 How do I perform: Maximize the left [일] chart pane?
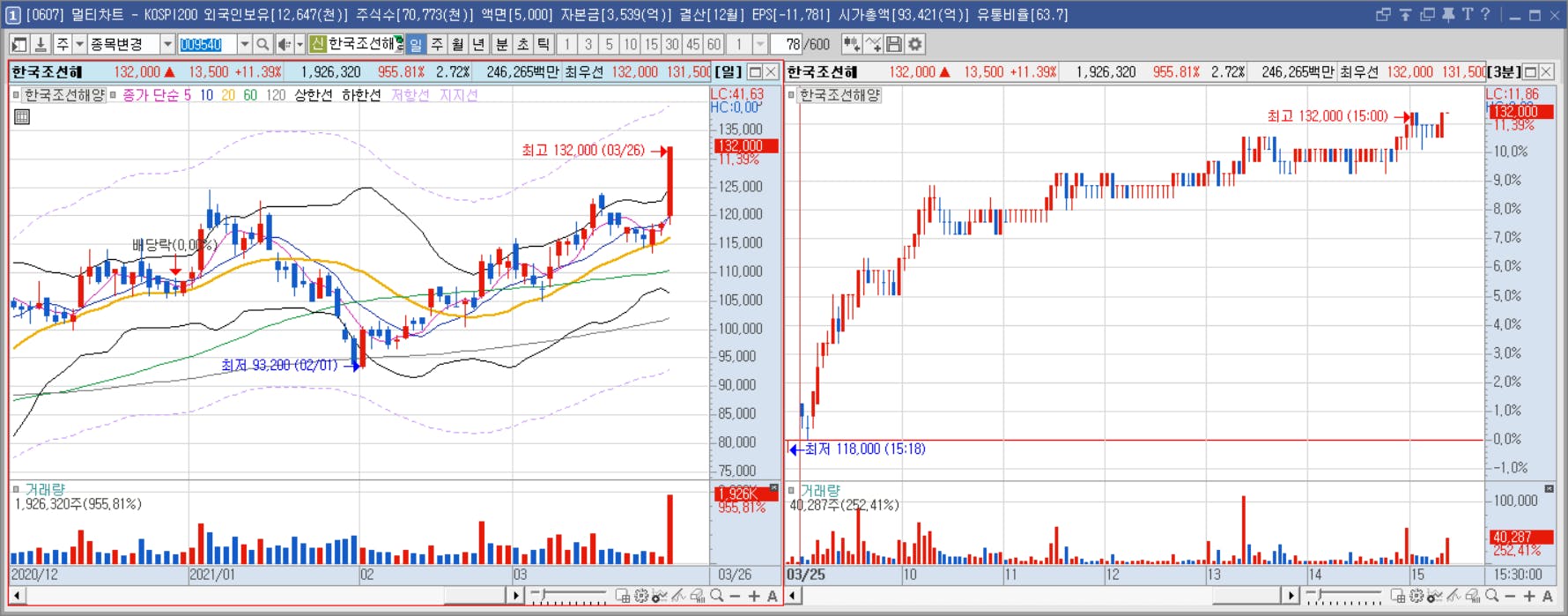coord(755,71)
